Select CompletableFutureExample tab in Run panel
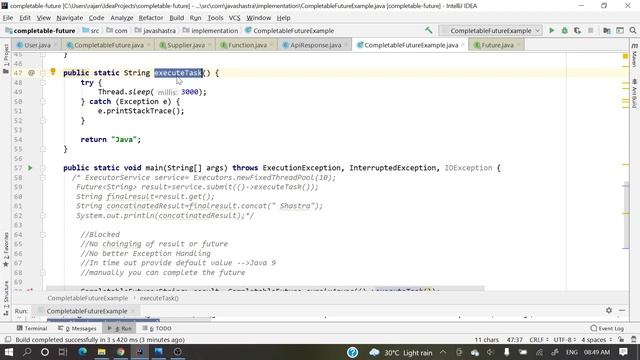640x360 pixels. point(87,311)
